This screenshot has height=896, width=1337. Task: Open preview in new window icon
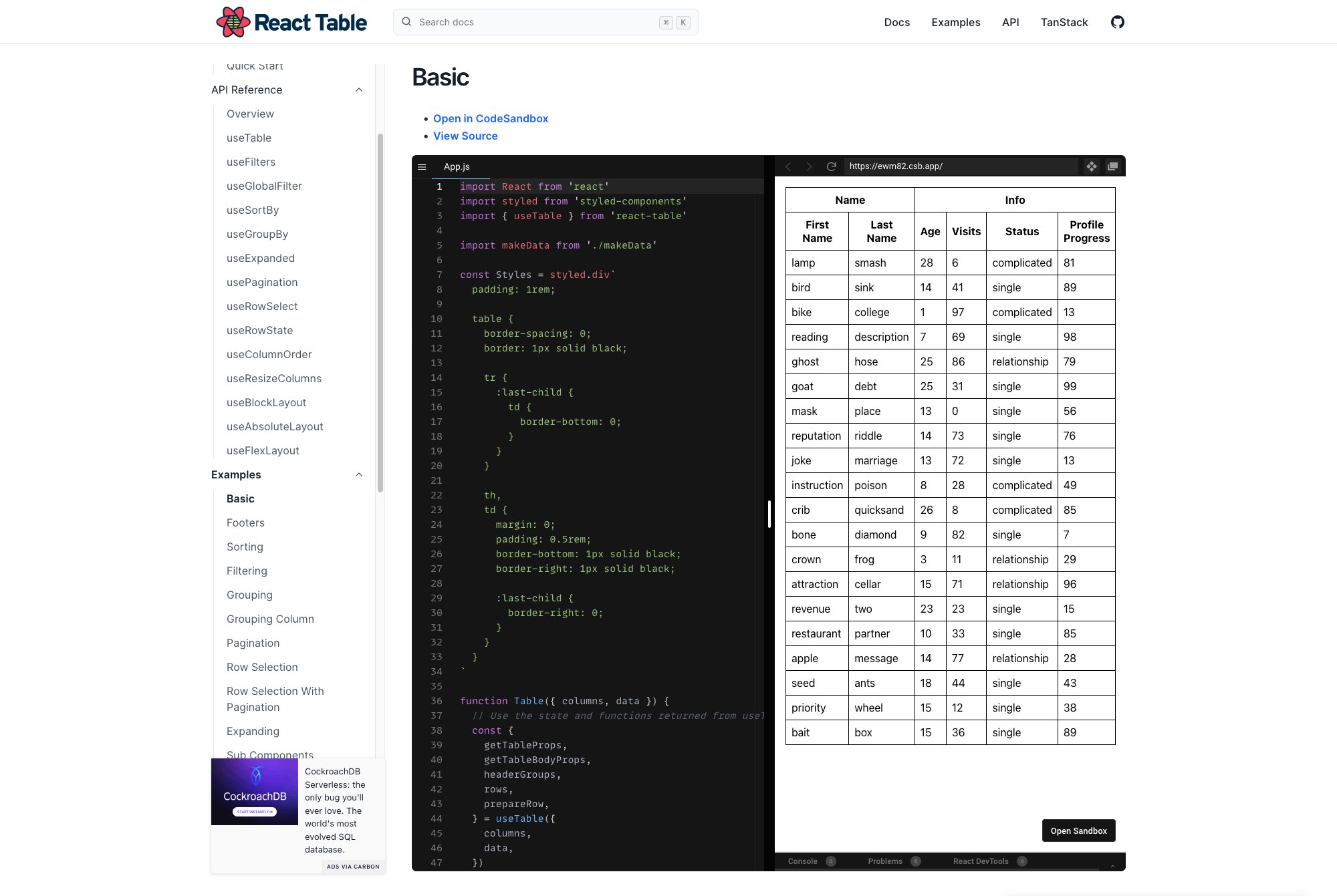tap(1112, 166)
